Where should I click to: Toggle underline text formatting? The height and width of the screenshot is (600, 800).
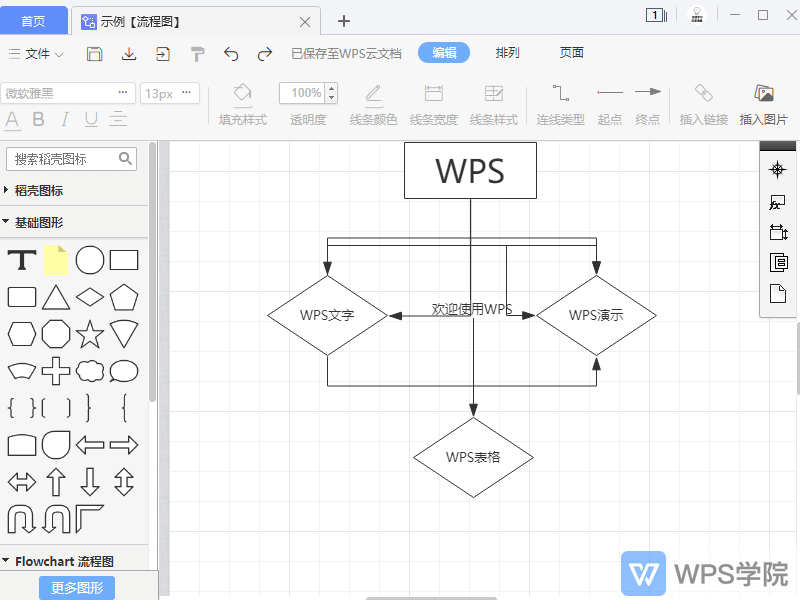pyautogui.click(x=91, y=120)
